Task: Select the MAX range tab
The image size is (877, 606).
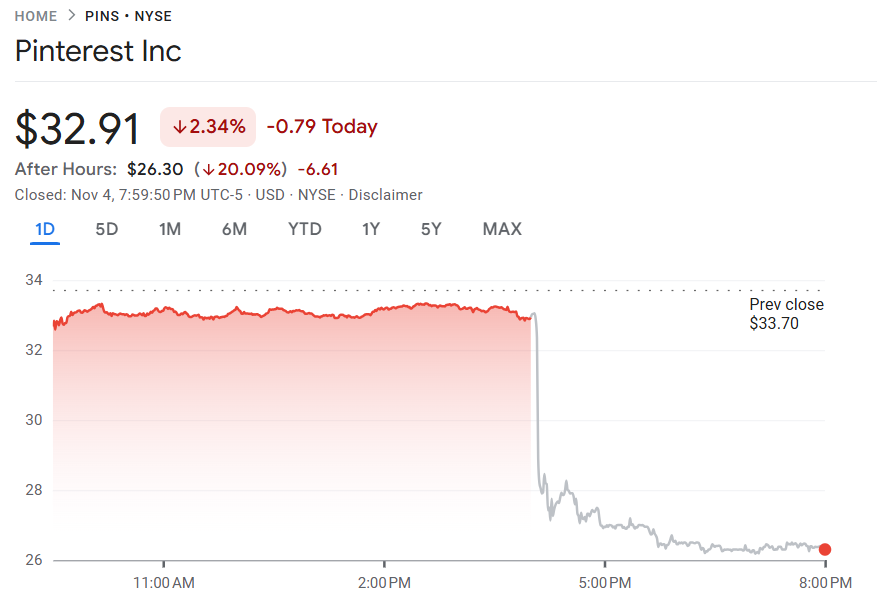Action: click(x=502, y=229)
